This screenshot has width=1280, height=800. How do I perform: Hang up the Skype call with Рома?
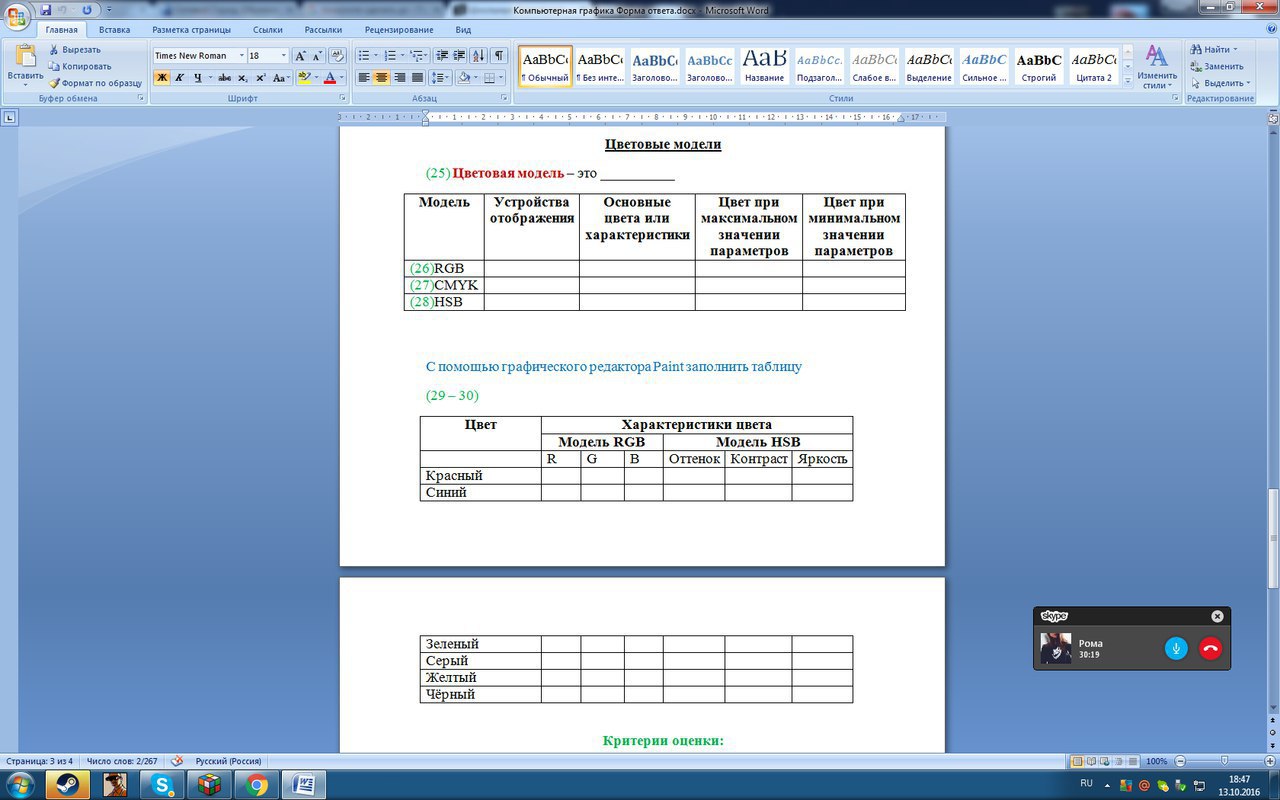click(1210, 648)
